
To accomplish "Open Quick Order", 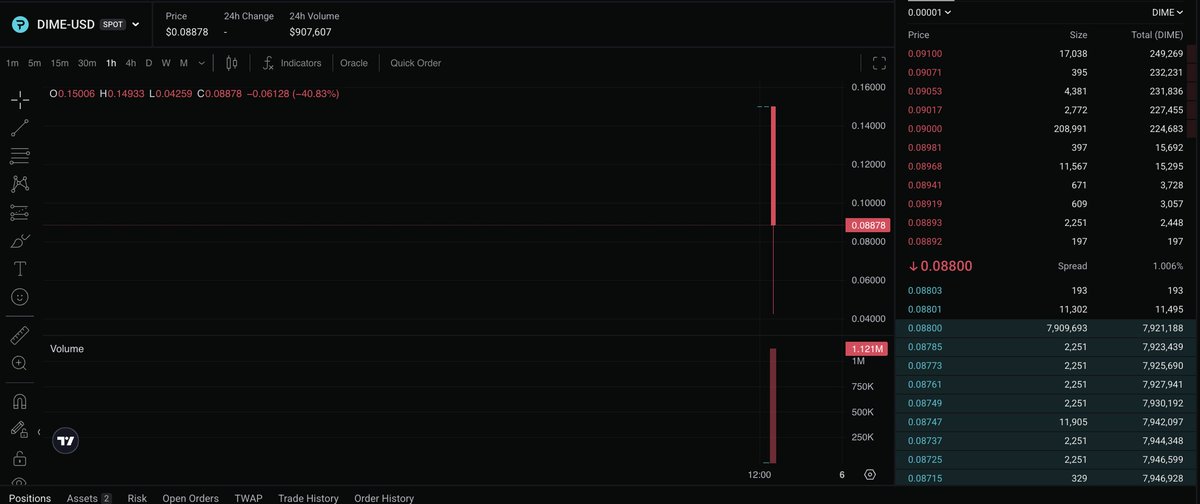I will [416, 63].
